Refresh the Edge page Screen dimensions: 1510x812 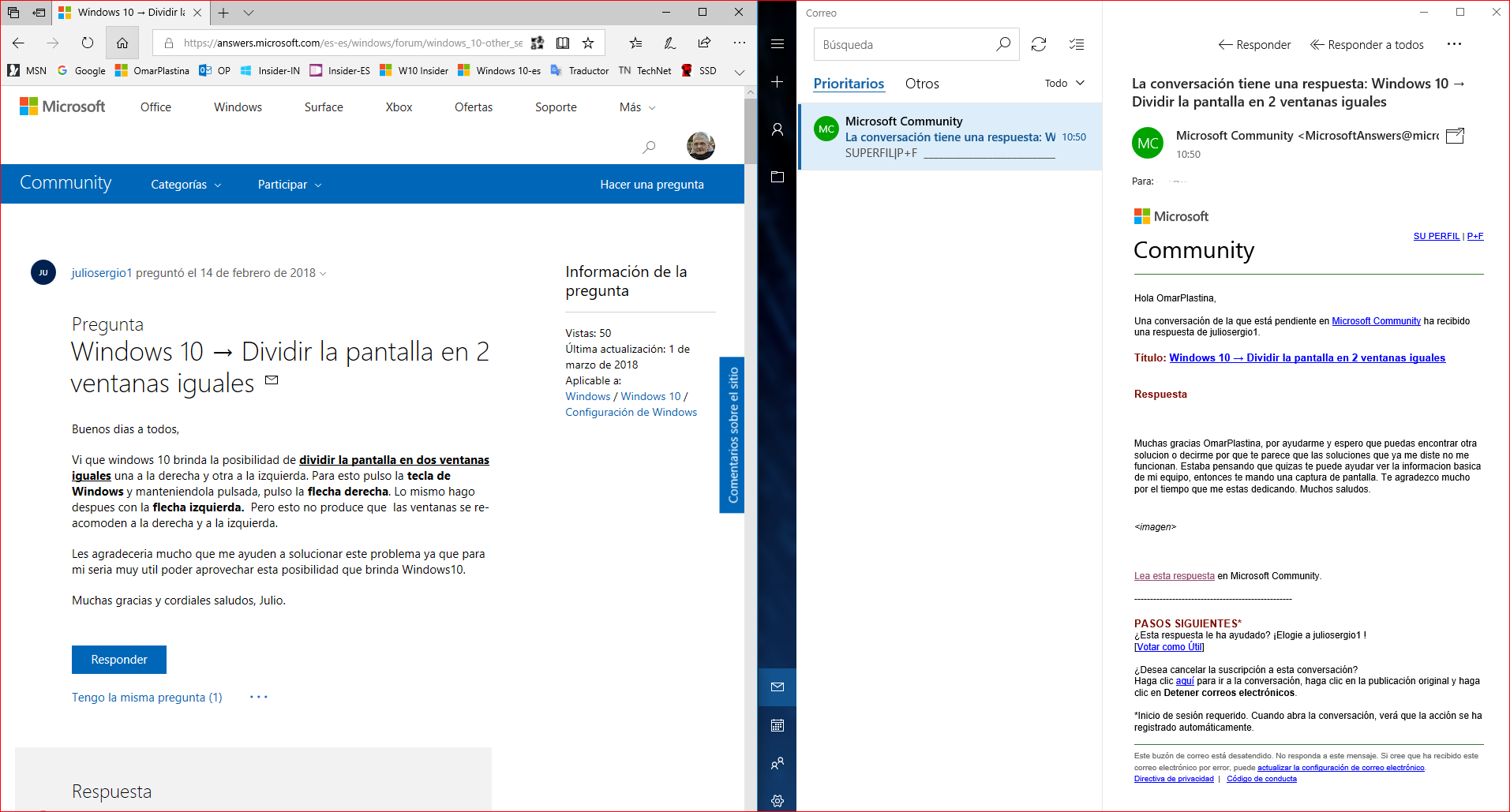coord(88,43)
